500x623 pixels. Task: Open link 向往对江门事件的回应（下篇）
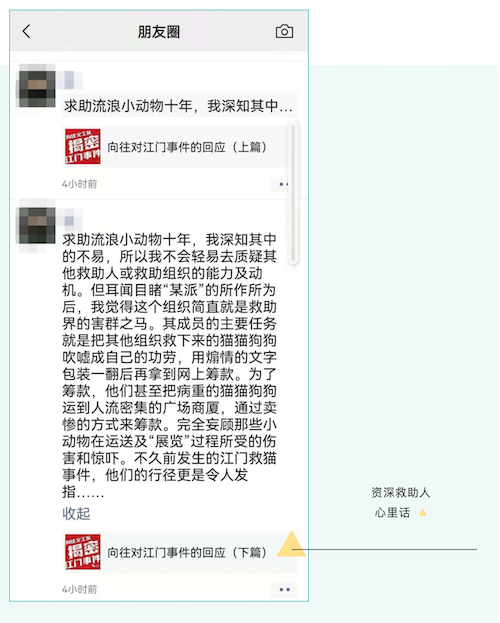187,552
